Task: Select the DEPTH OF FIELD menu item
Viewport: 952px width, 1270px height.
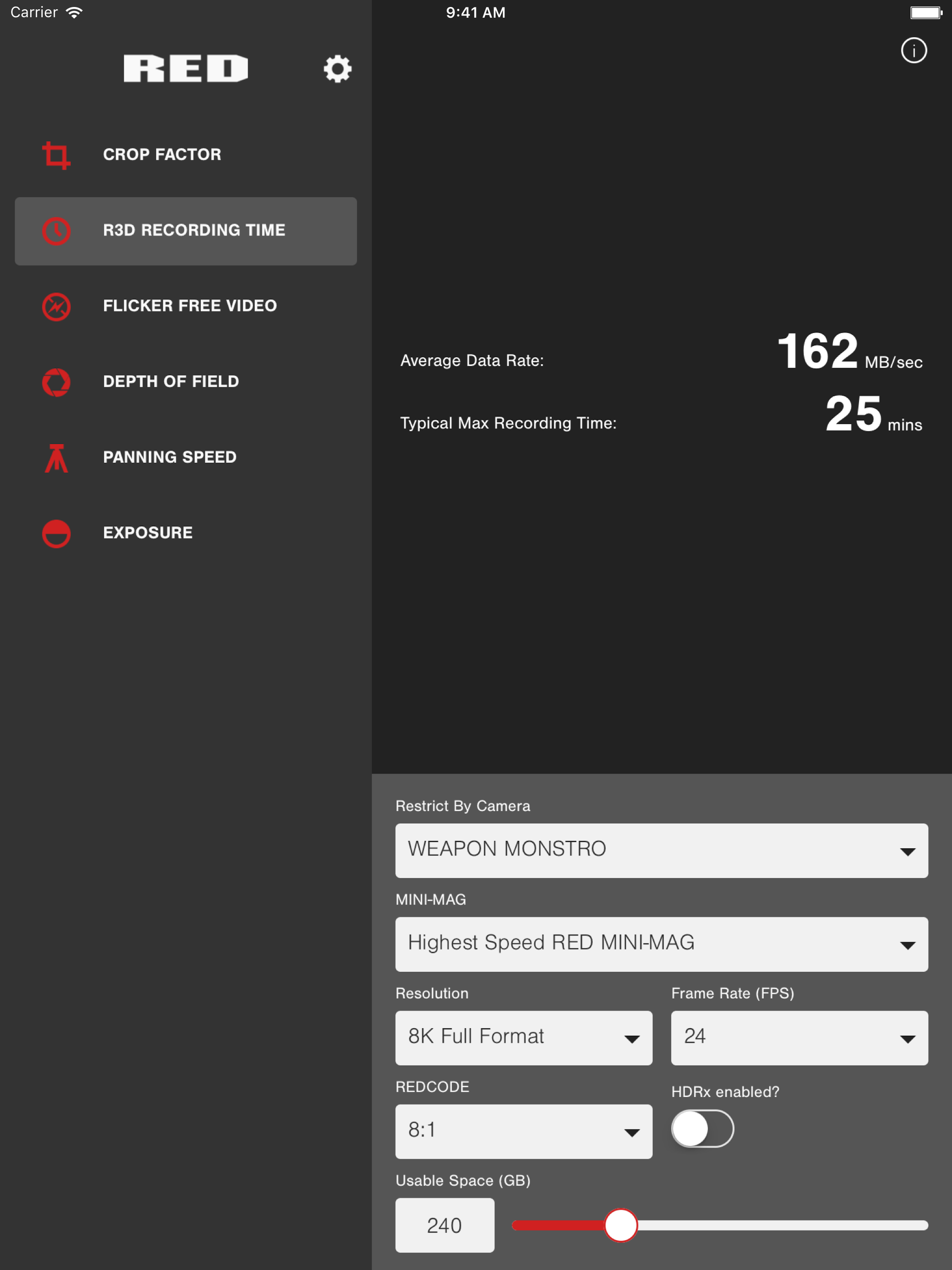Action: (x=171, y=382)
